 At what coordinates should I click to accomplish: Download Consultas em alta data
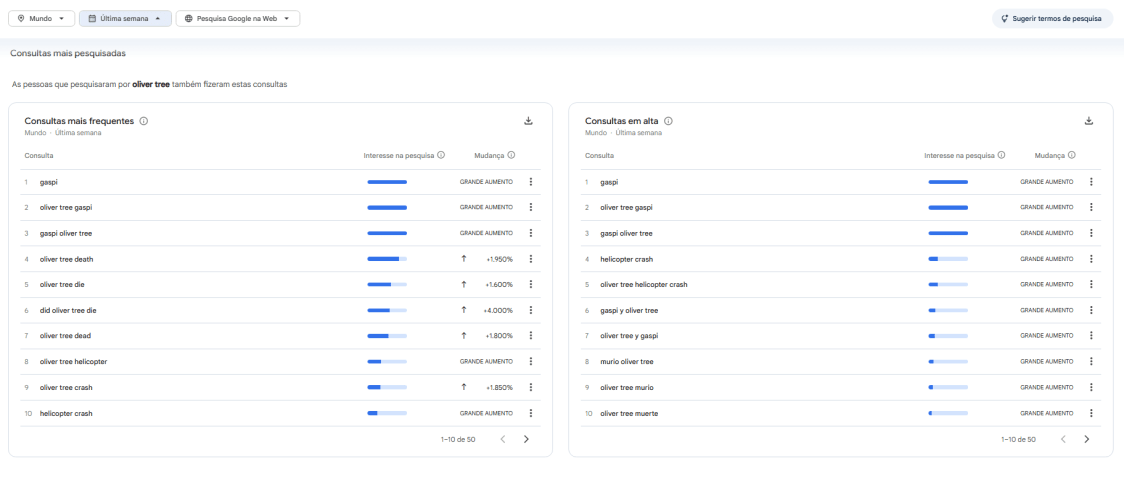pos(1089,121)
